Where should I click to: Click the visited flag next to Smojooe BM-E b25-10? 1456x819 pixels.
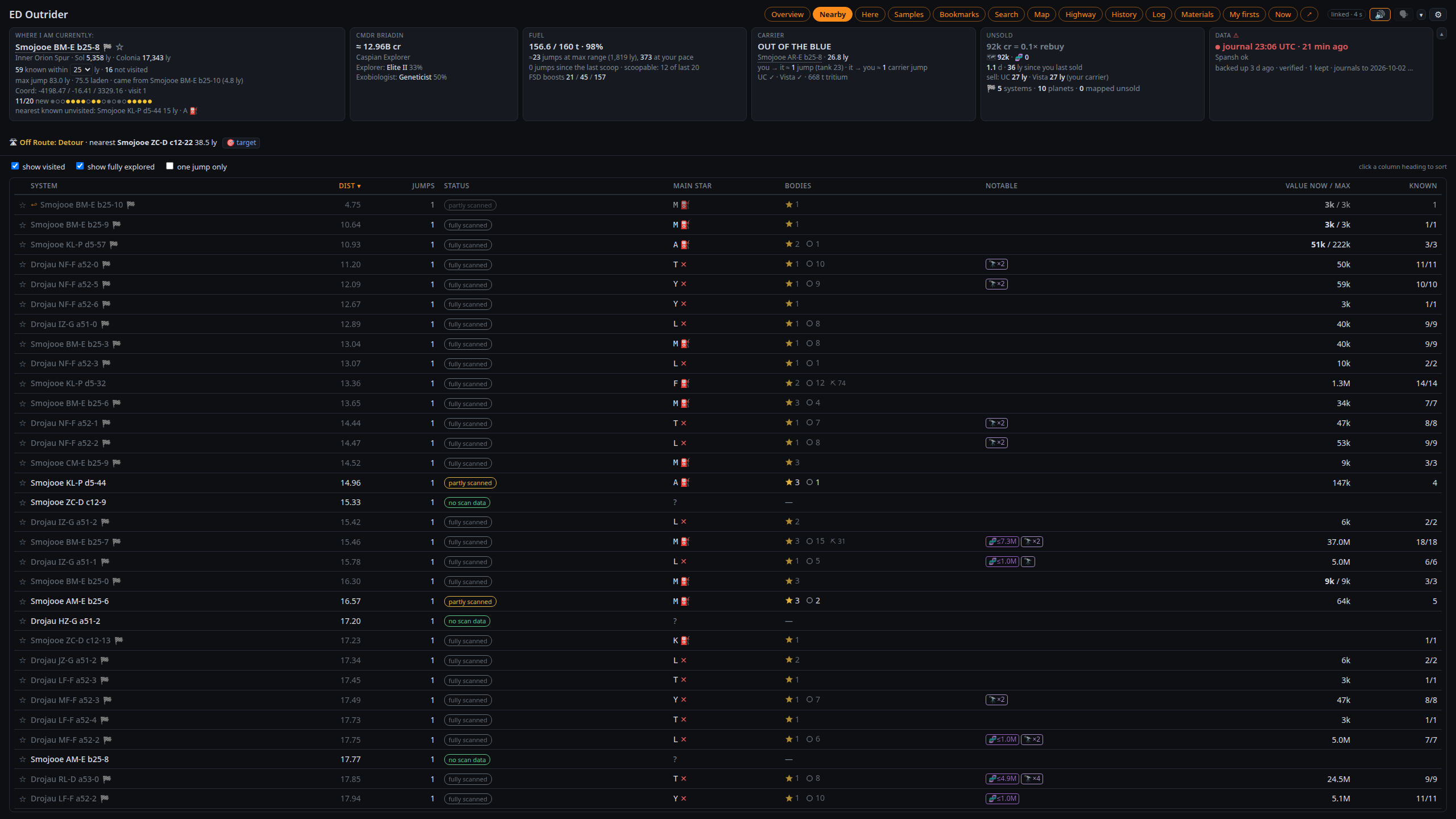pos(131,205)
